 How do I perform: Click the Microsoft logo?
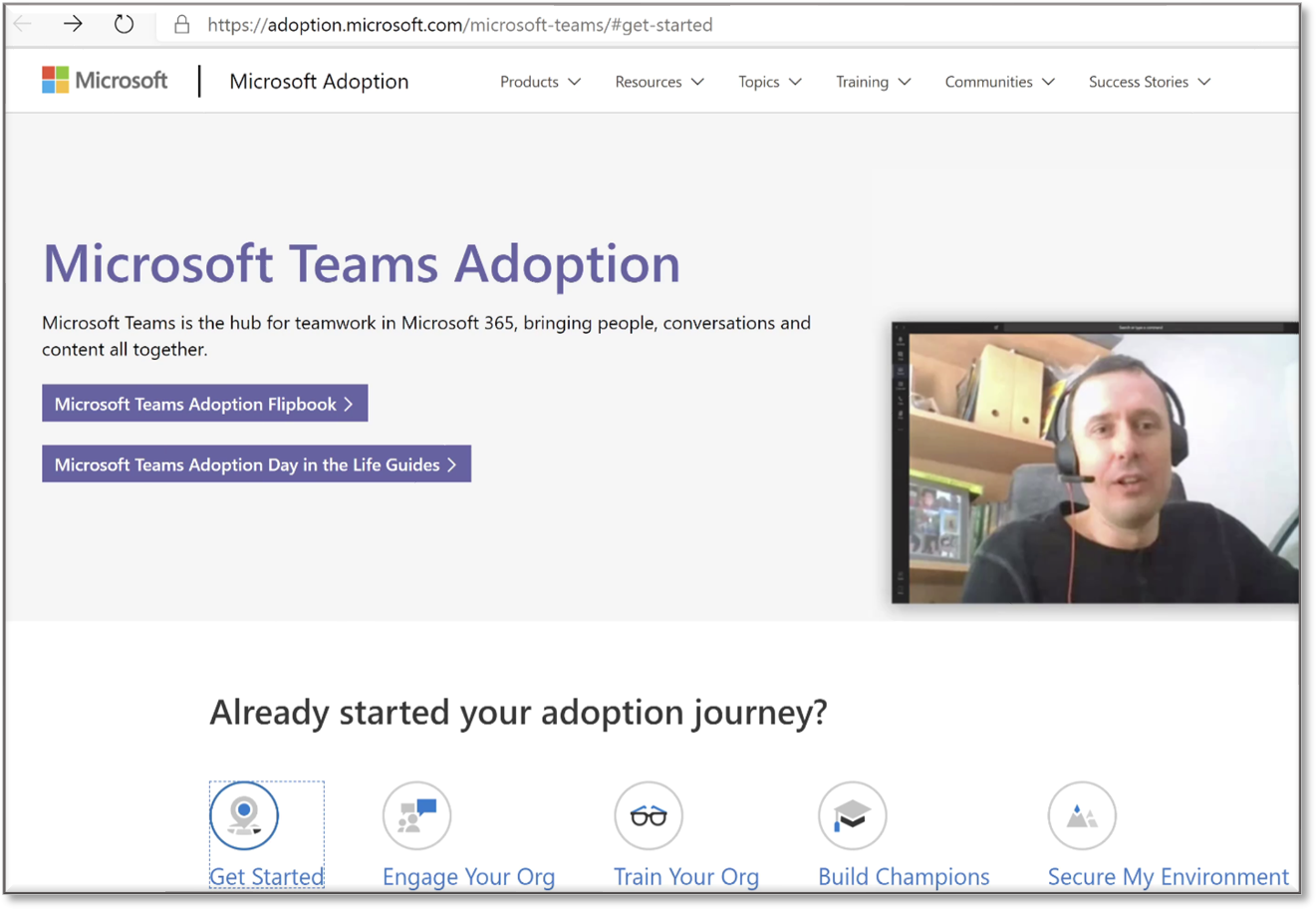point(105,81)
